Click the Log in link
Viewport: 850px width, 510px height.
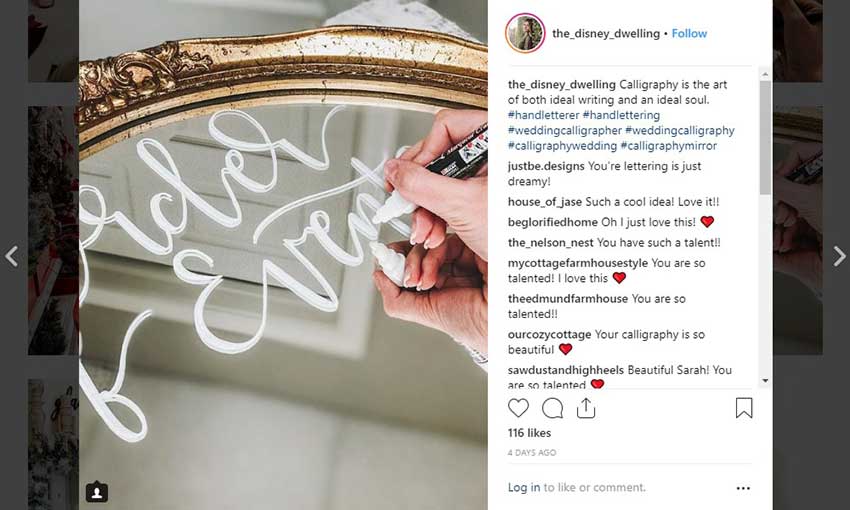point(524,487)
